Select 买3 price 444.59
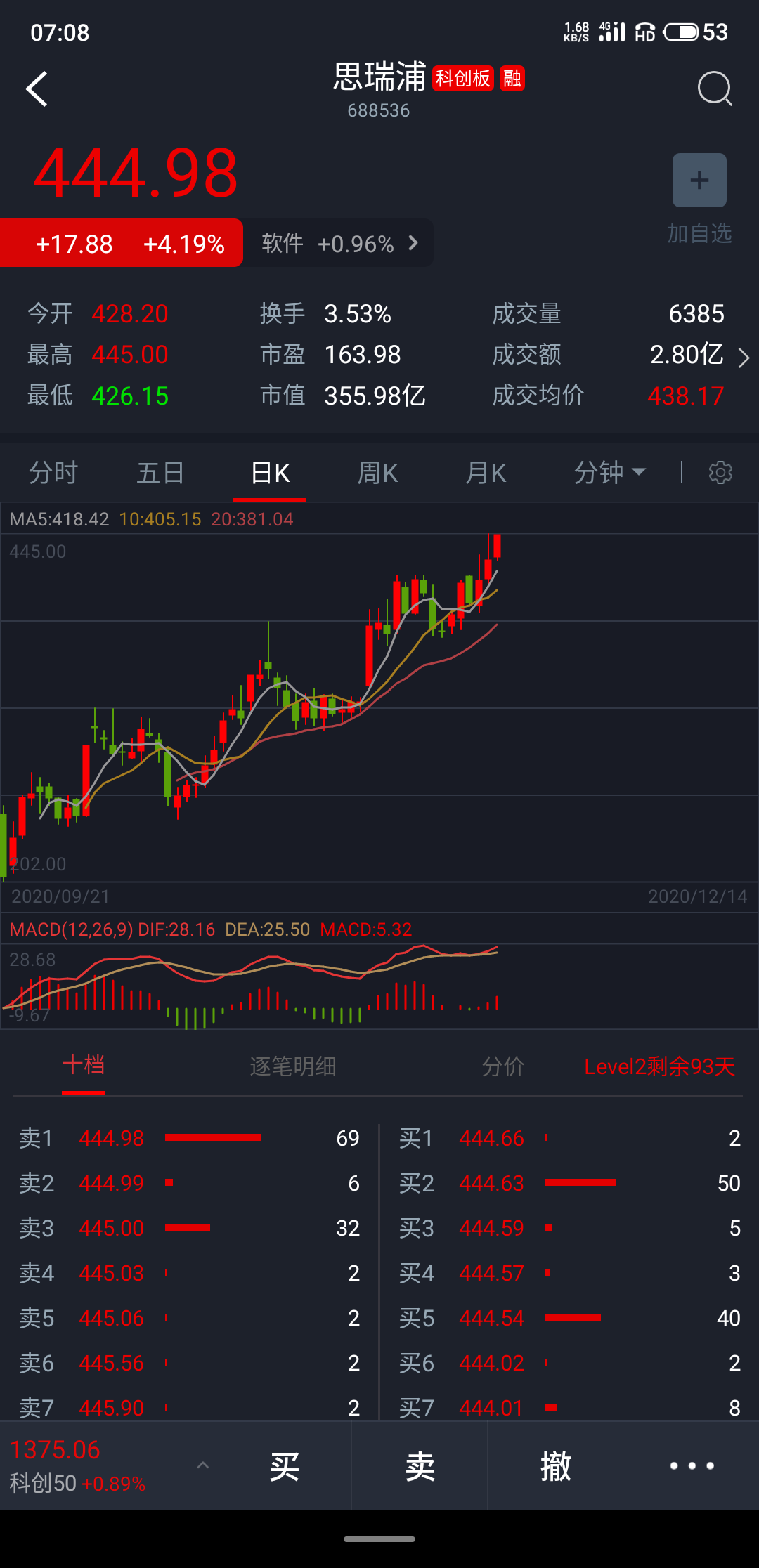The image size is (759, 1568). 492,1228
